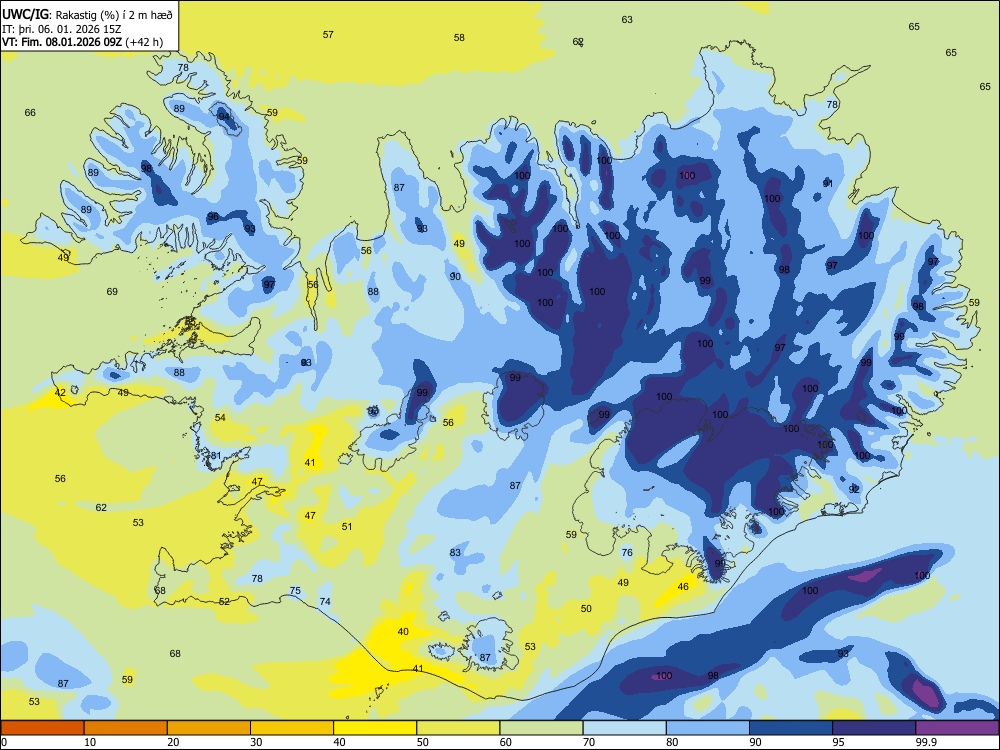The height and width of the screenshot is (750, 1000).
Task: Click the '20' legend scale label
Action: [173, 742]
